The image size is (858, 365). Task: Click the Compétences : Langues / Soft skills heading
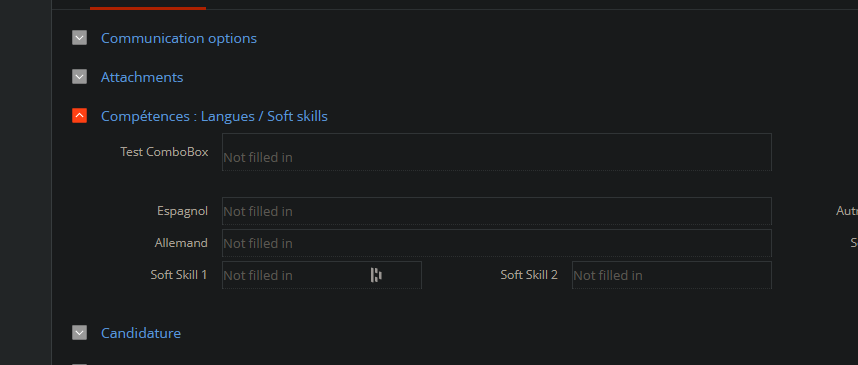[214, 116]
